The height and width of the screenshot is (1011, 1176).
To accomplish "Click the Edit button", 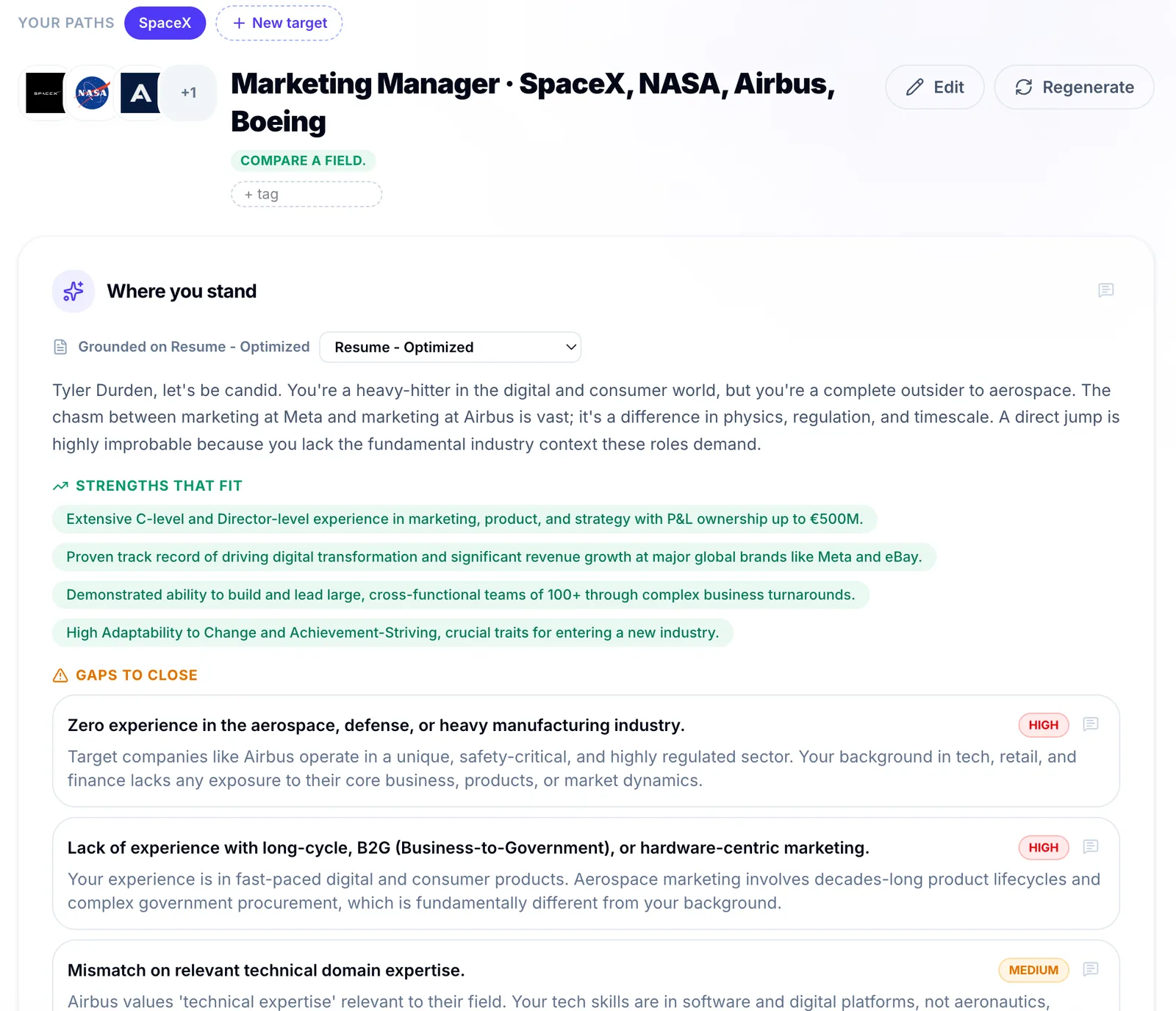I will [x=935, y=87].
